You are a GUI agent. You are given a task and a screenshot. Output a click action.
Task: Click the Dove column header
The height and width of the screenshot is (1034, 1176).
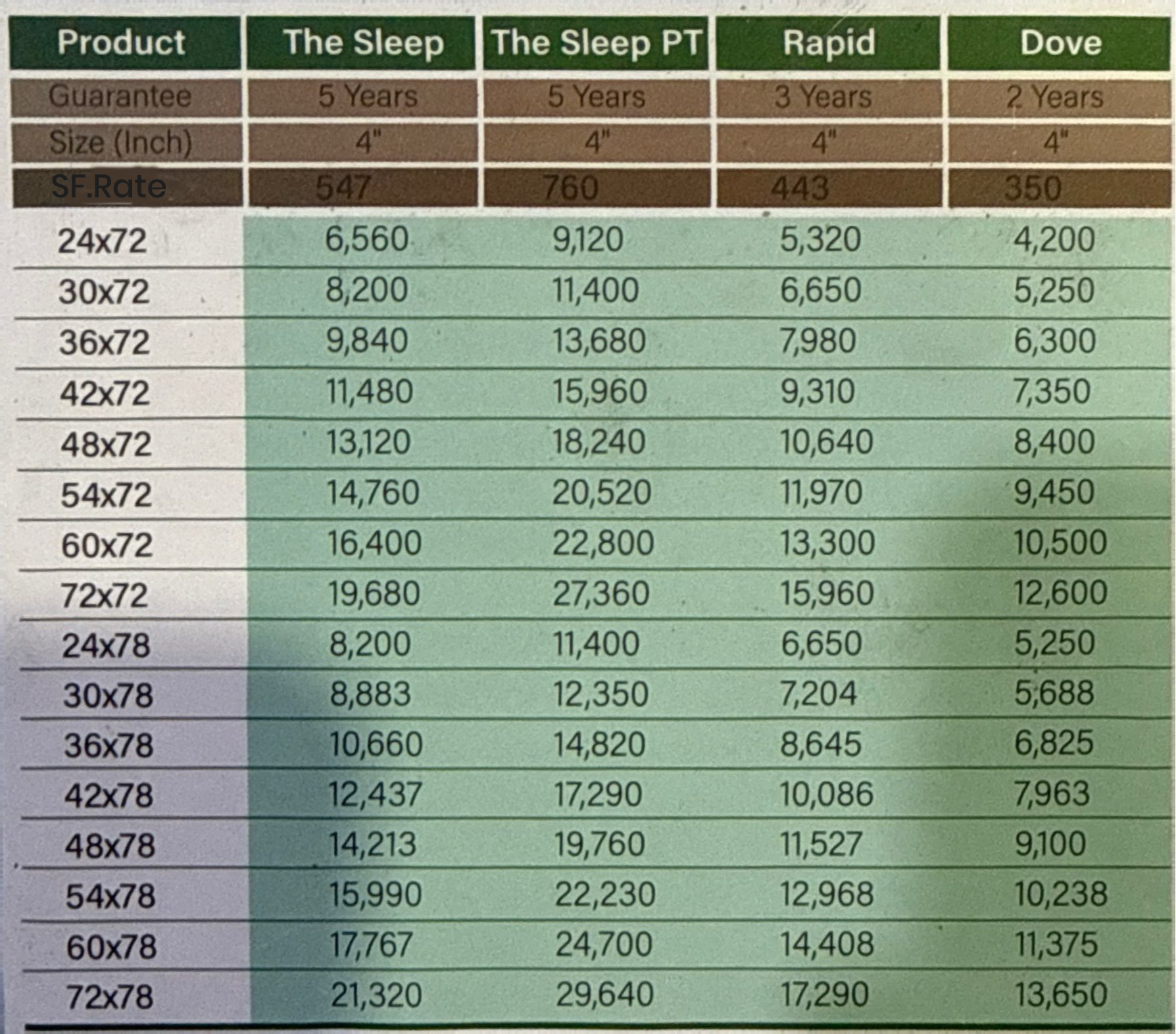(1060, 43)
